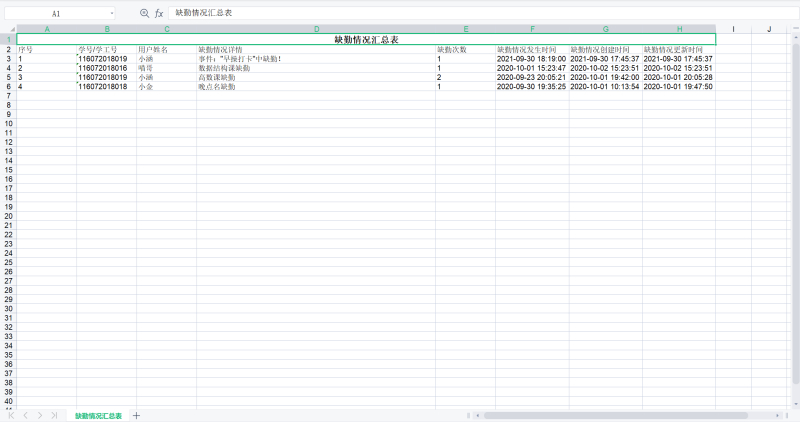This screenshot has height=422, width=800.
Task: Select column C header
Action: point(167,29)
